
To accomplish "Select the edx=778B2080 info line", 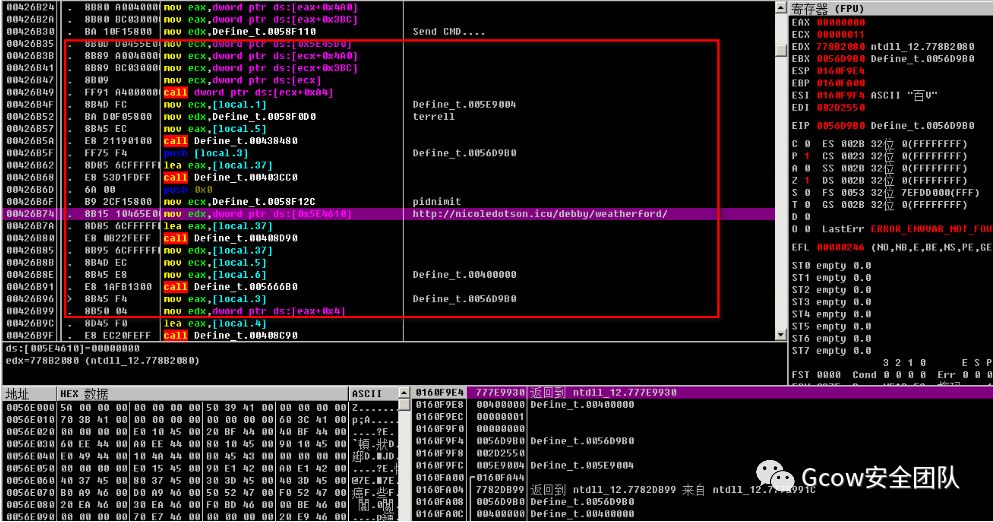I will pyautogui.click(x=103, y=360).
